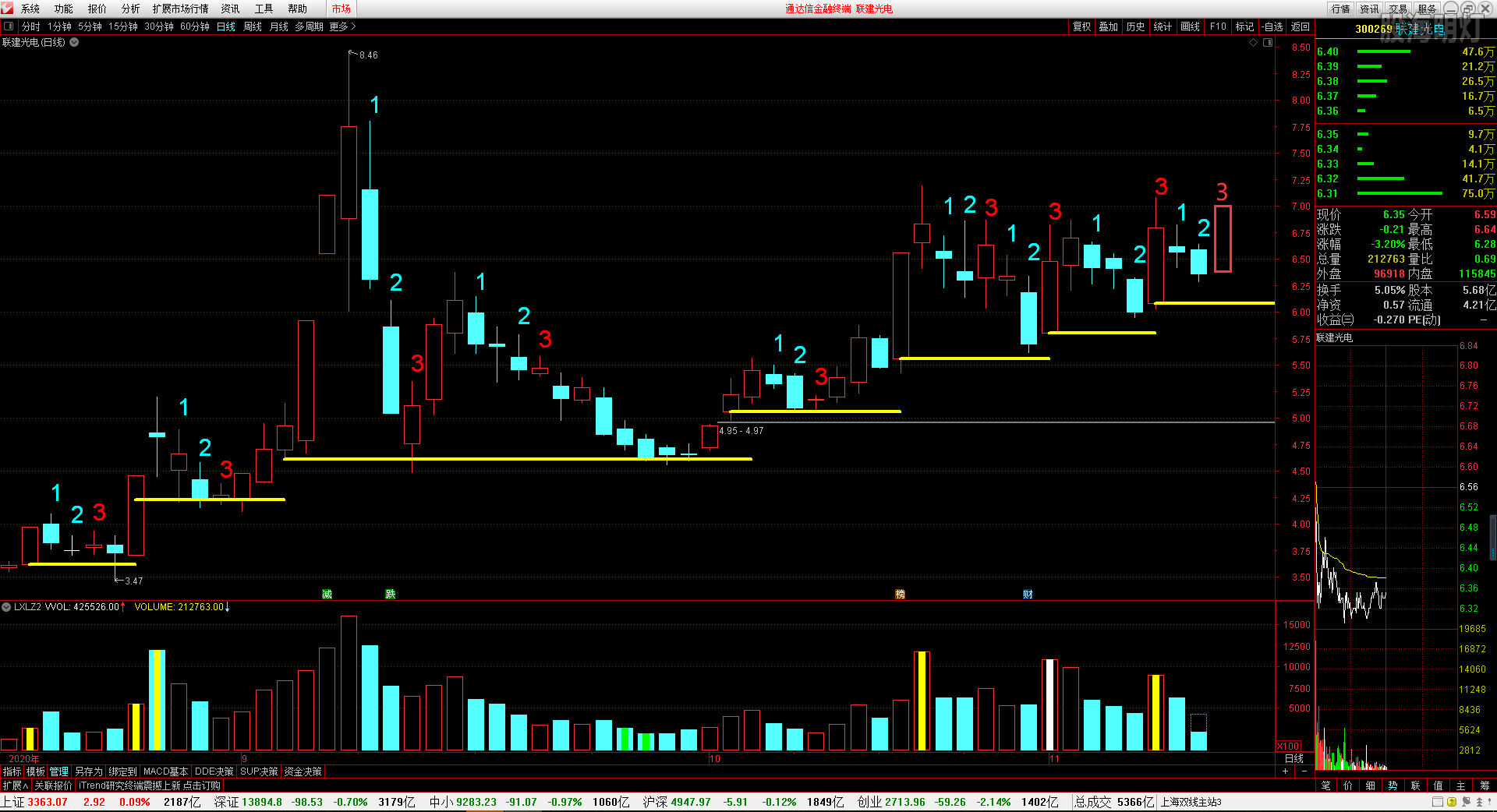
Task: Switch chart to 60分钟 period
Action: [195, 26]
